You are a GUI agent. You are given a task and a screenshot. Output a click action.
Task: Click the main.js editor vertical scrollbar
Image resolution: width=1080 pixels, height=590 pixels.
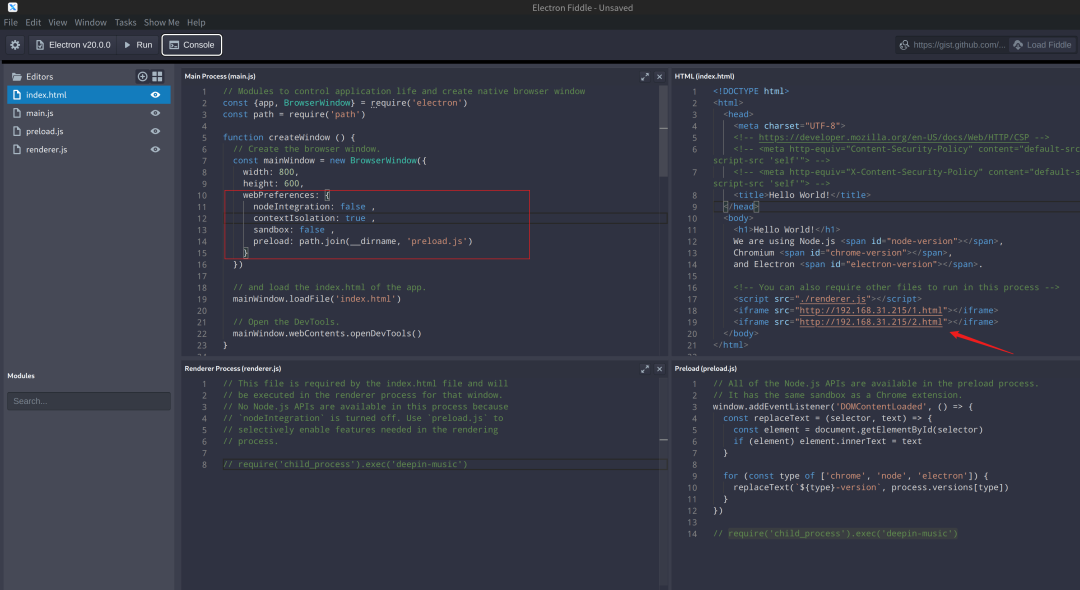pyautogui.click(x=663, y=131)
